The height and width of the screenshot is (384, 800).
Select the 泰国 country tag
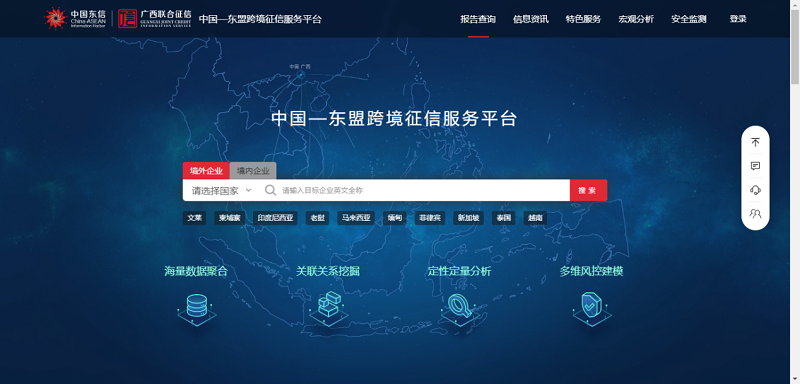[x=504, y=218]
